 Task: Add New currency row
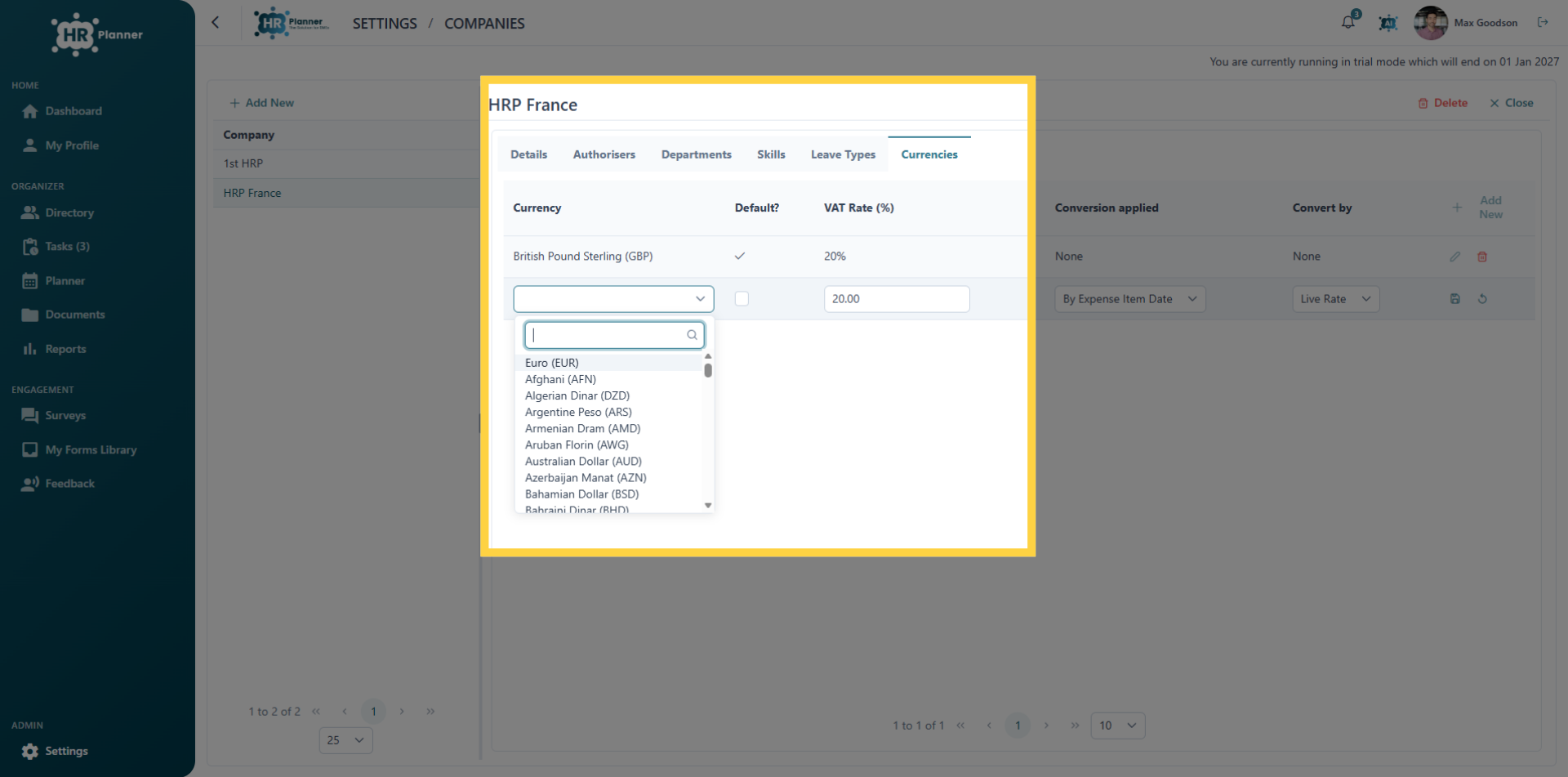tap(1479, 208)
